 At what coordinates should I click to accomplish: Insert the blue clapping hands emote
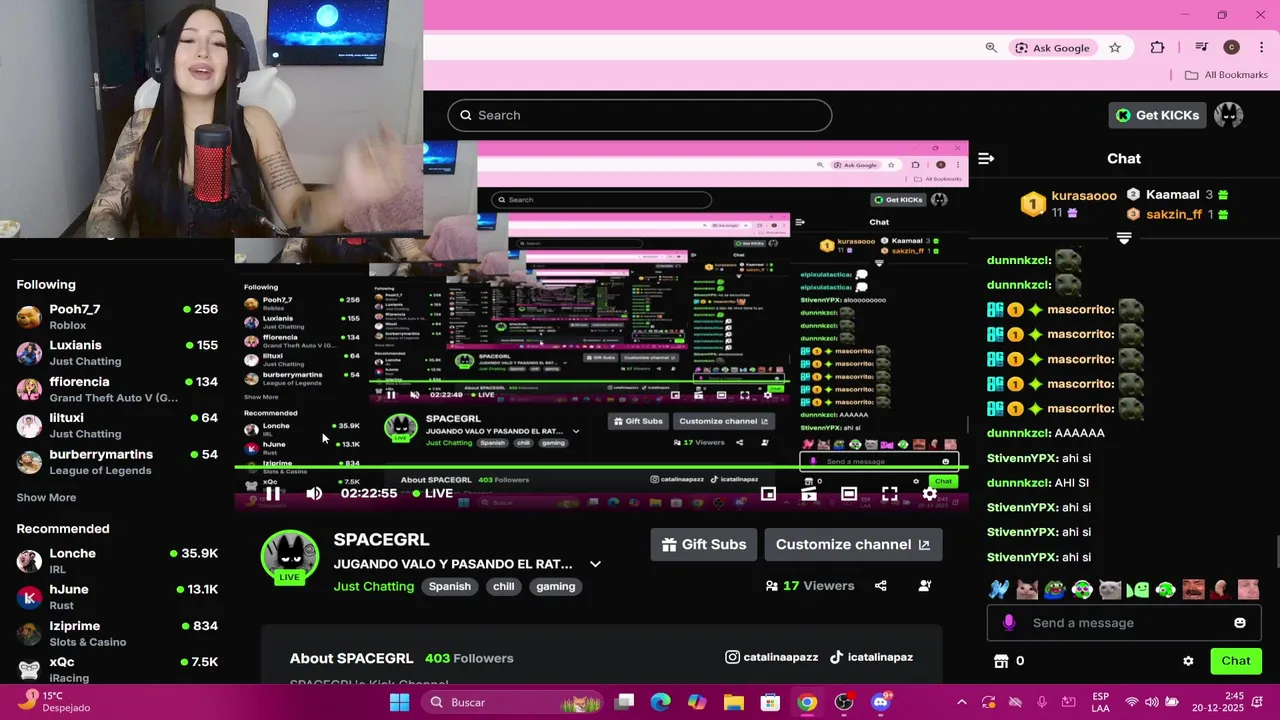pyautogui.click(x=999, y=589)
